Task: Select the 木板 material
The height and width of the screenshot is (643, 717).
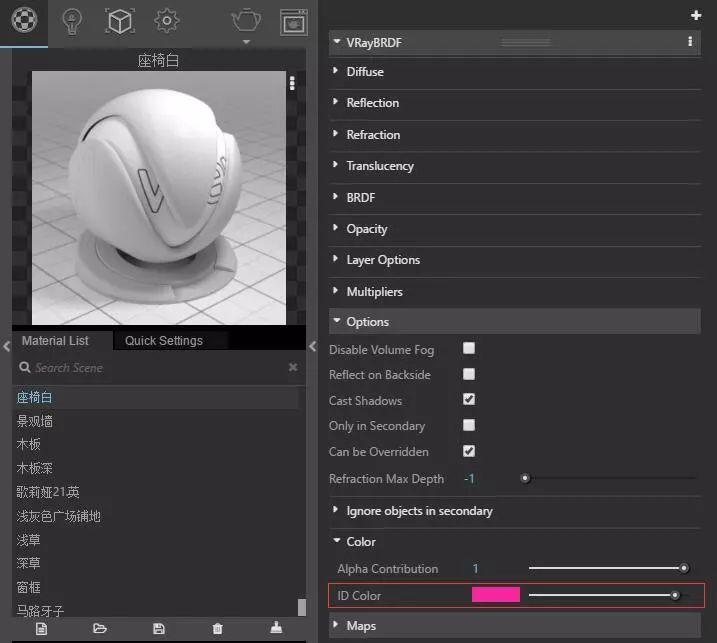Action: click(x=28, y=444)
